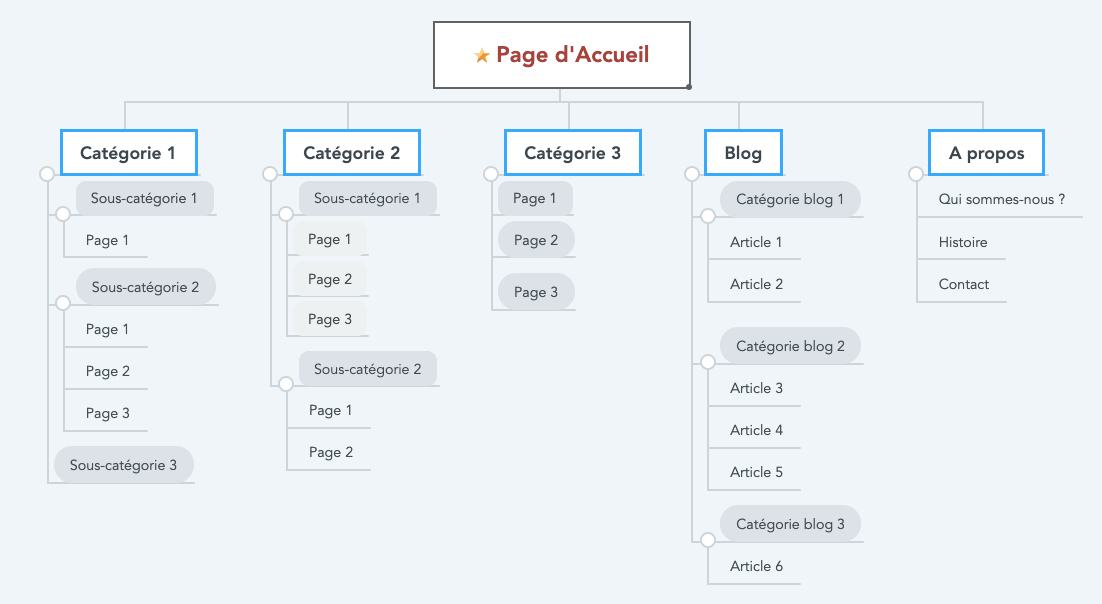1102x604 pixels.
Task: Click the star icon in Page d'Accueil node
Action: pos(481,56)
